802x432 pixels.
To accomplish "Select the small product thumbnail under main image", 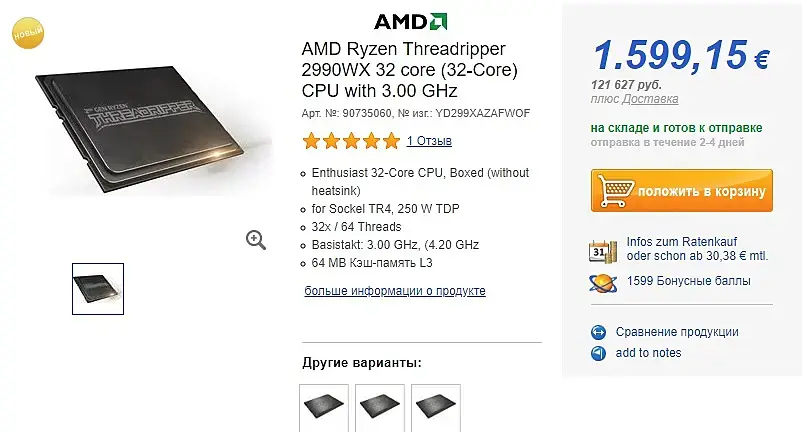I will pos(98,288).
